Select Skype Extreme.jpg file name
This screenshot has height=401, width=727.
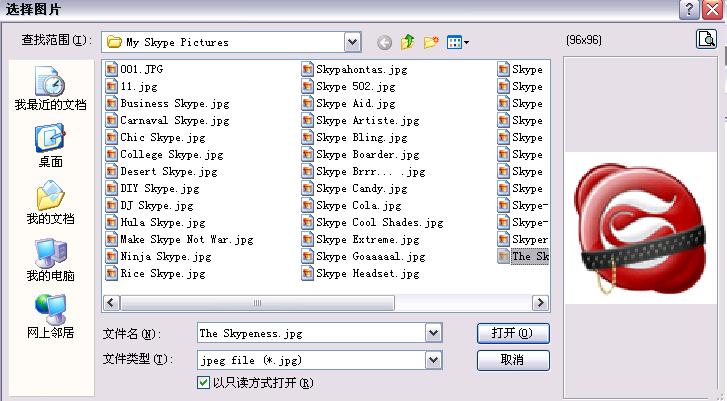(368, 240)
